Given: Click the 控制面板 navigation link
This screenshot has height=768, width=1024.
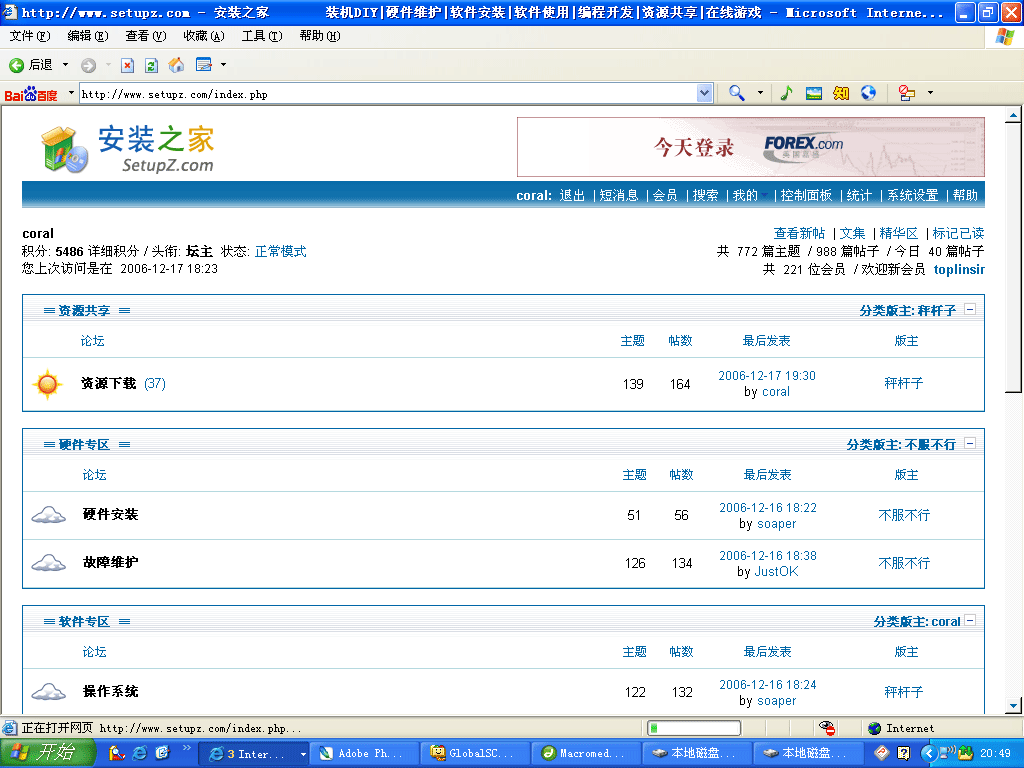Looking at the screenshot, I should click(806, 195).
